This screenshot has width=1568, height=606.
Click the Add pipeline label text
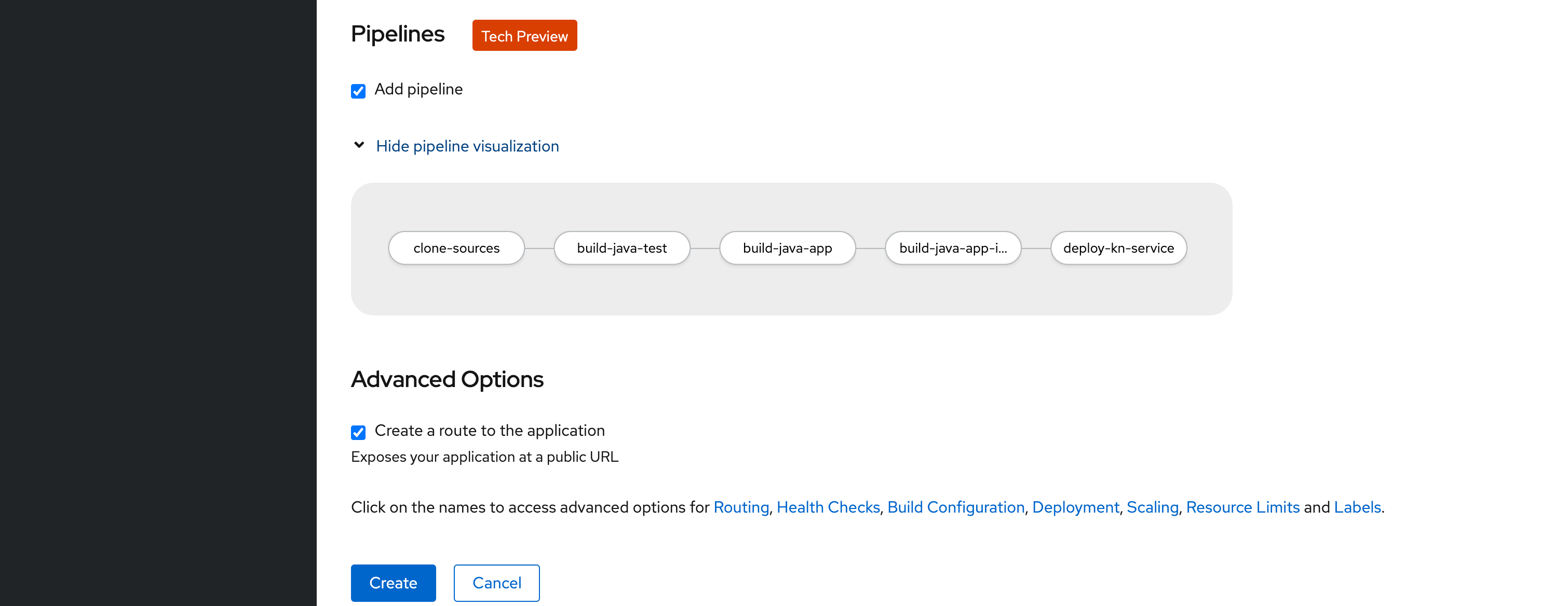tap(419, 89)
